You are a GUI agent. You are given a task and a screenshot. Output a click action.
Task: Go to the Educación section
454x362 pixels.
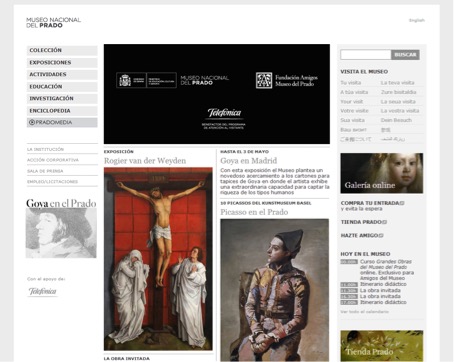click(x=62, y=87)
